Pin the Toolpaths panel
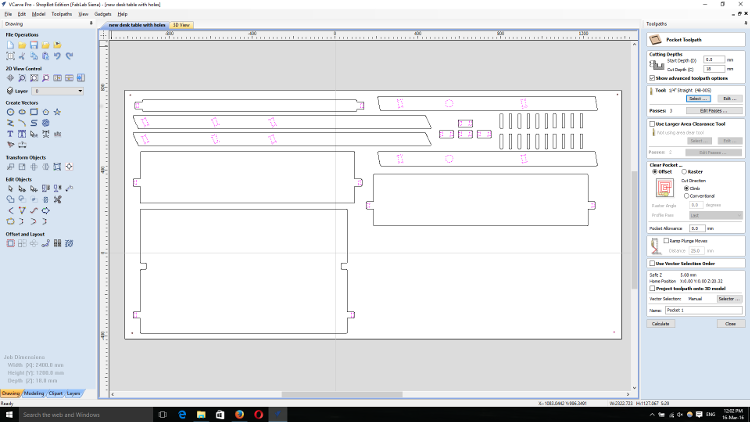Screen dimensions: 750x422 pos(746,23)
